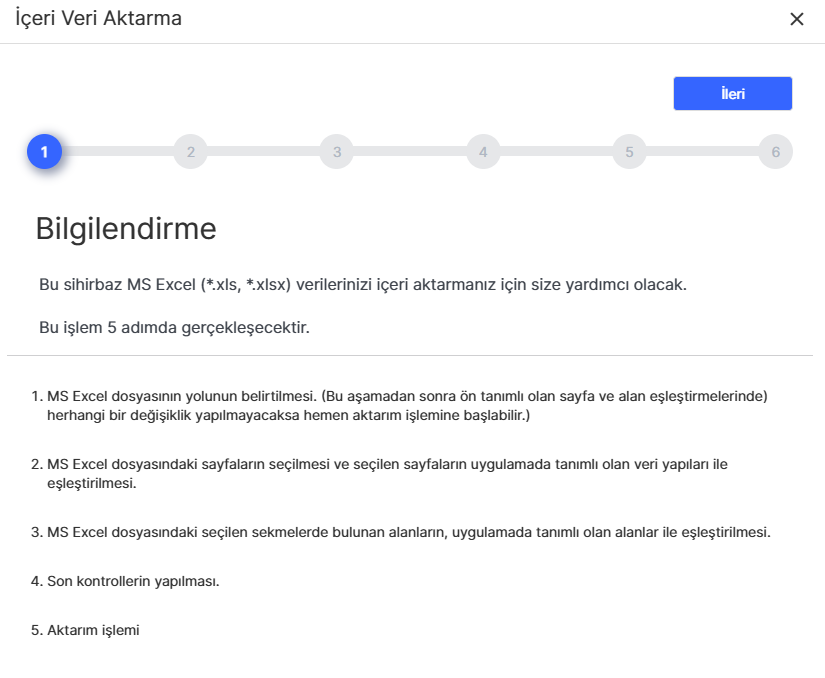This screenshot has width=825, height=678.
Task: Click 'Son kontrollerin yapılması' list item
Action: (x=132, y=581)
